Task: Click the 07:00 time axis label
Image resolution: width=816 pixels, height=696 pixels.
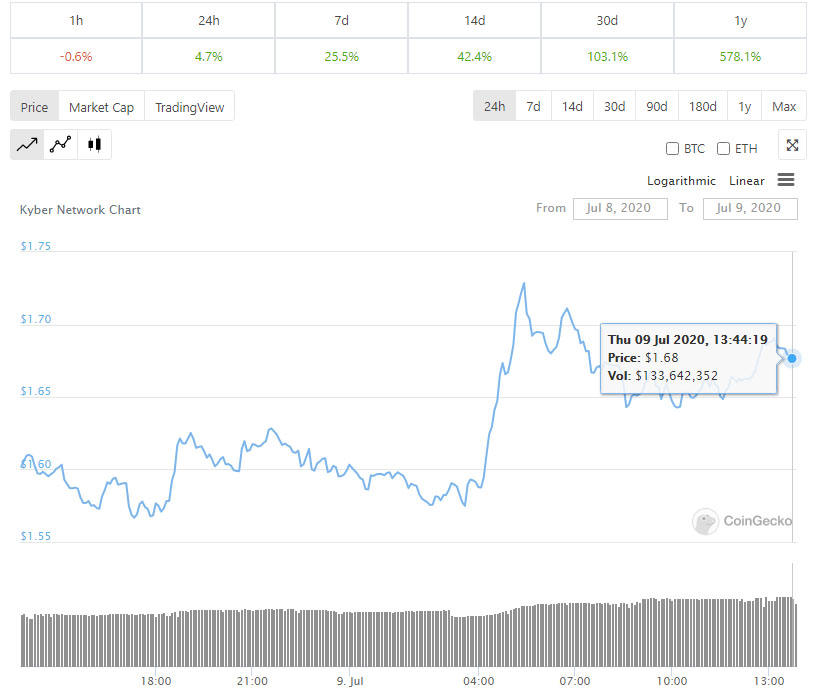Action: (x=575, y=681)
